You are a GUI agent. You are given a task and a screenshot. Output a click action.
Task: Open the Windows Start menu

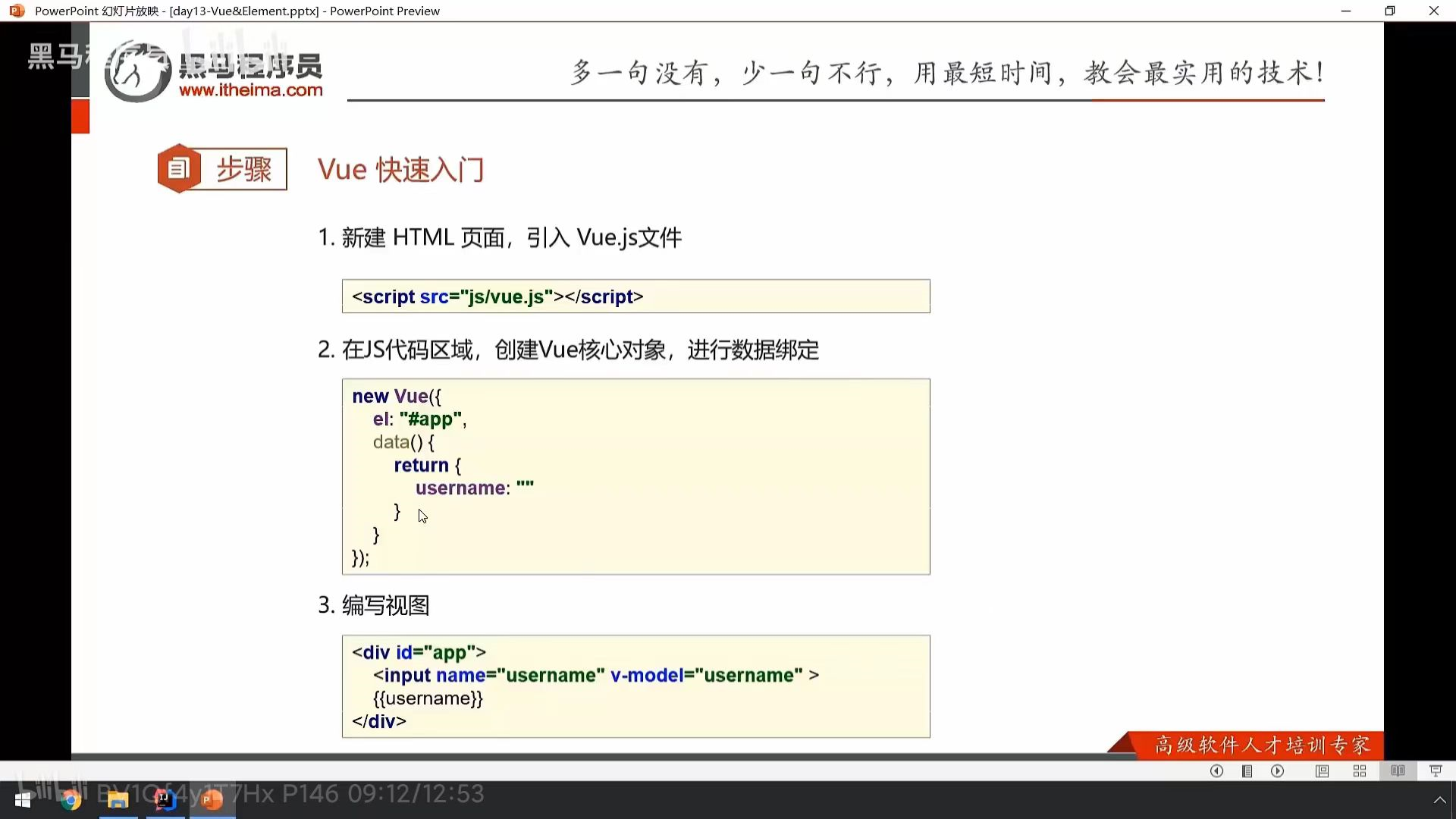coord(23,800)
